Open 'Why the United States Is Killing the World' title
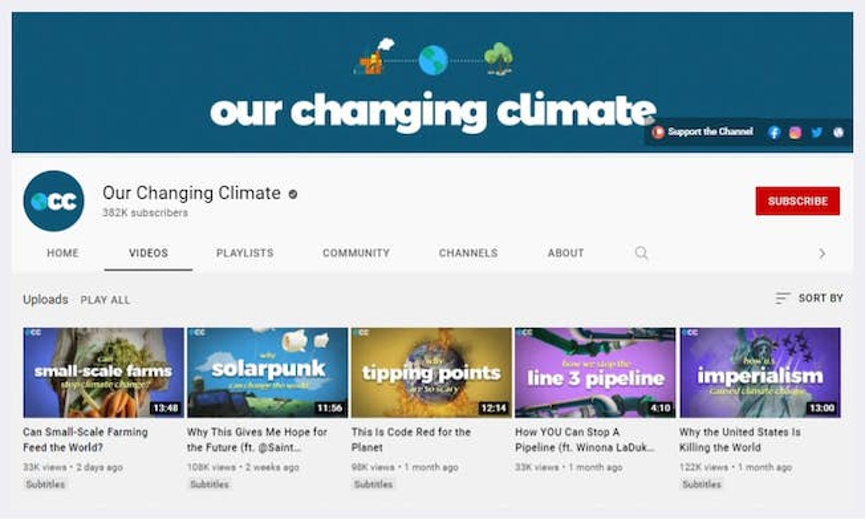 (740, 439)
